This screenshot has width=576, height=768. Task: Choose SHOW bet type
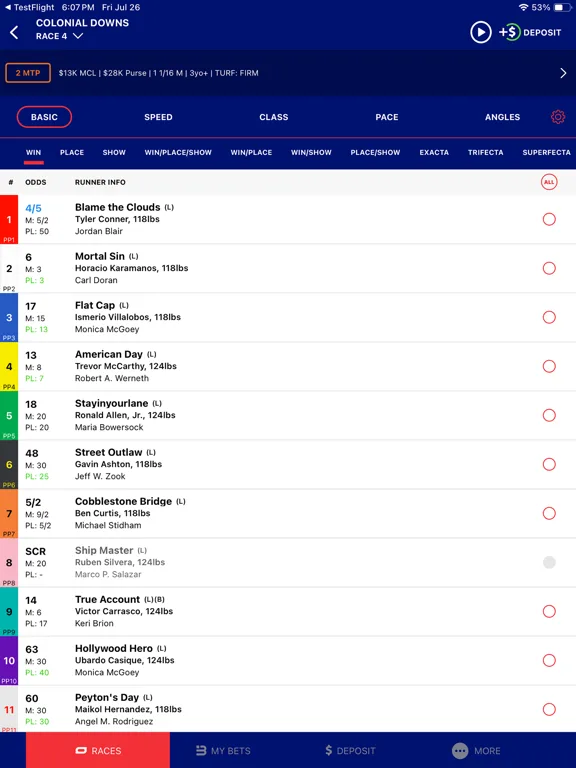point(114,152)
